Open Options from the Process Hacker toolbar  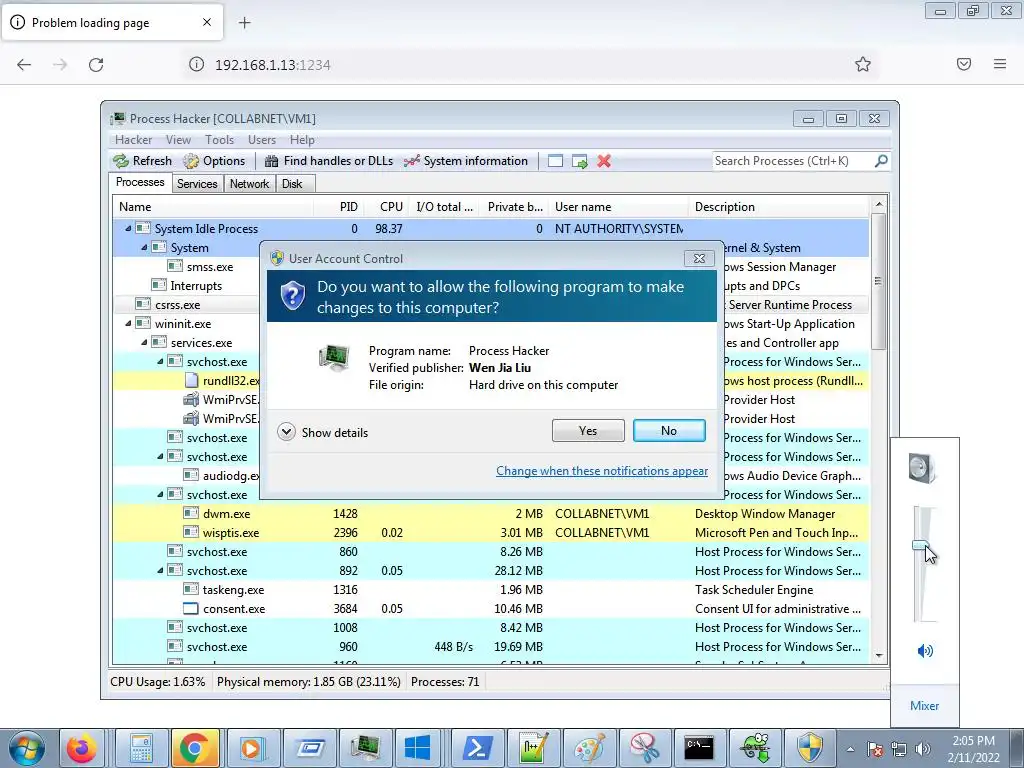coord(214,161)
